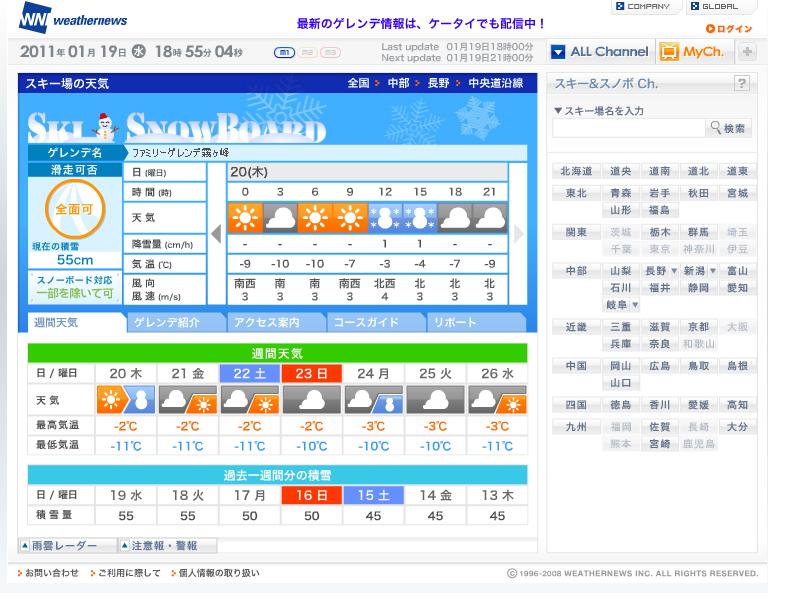Click the cloudy icon at hour 3
The width and height of the screenshot is (800, 600).
coord(280,218)
